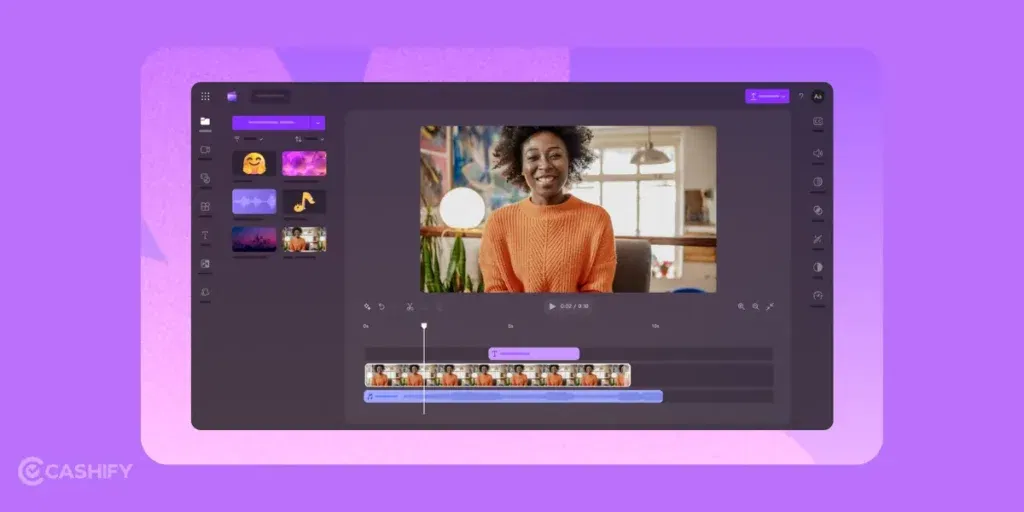Open the Audio speaker panel icon
1024x512 pixels.
pos(818,153)
